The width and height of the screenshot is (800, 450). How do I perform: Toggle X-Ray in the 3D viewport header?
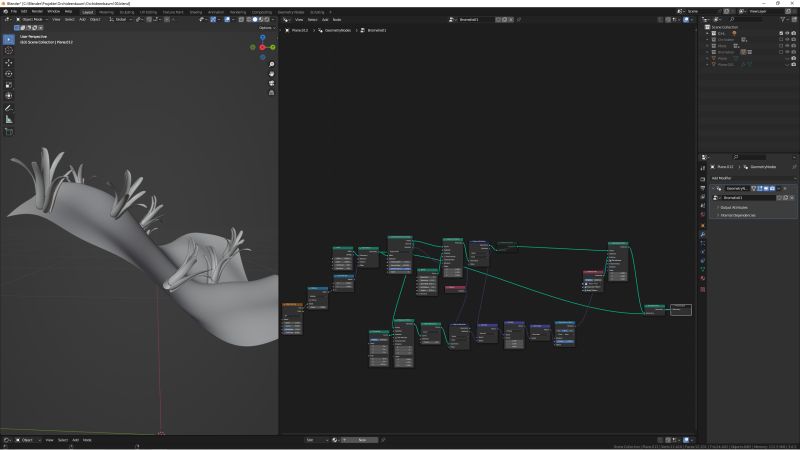[x=241, y=19]
